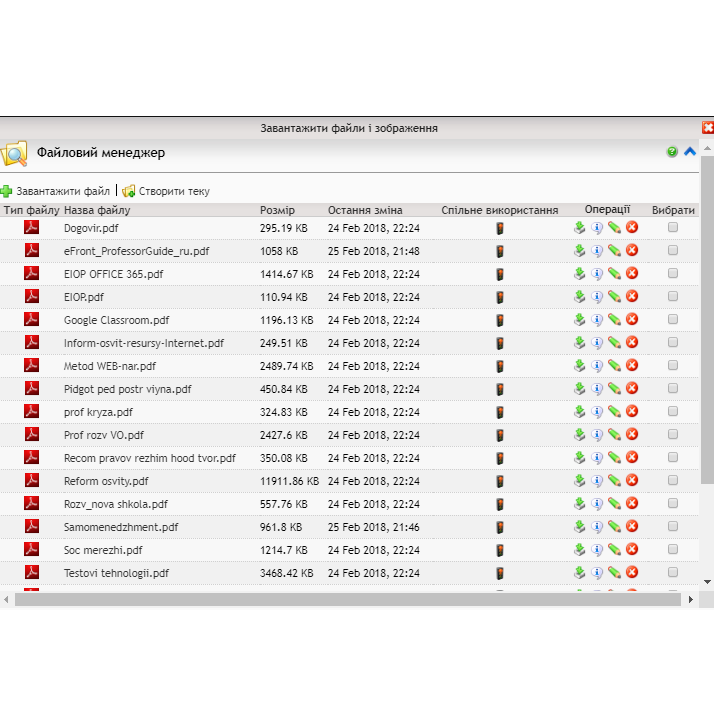The image size is (716, 716).
Task: Tick checkbox for Metod WEB-nar.pdf
Action: coord(673,365)
